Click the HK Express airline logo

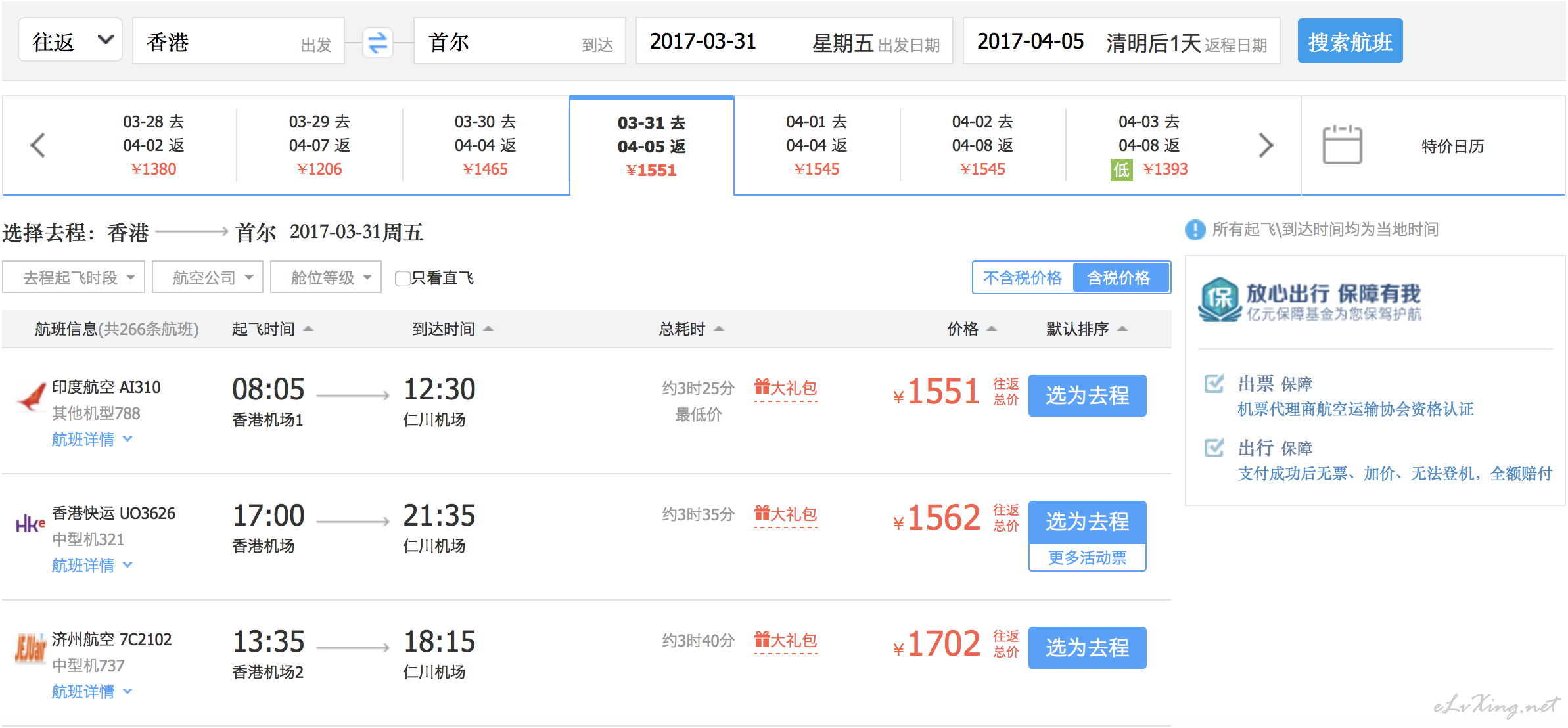pyautogui.click(x=31, y=524)
